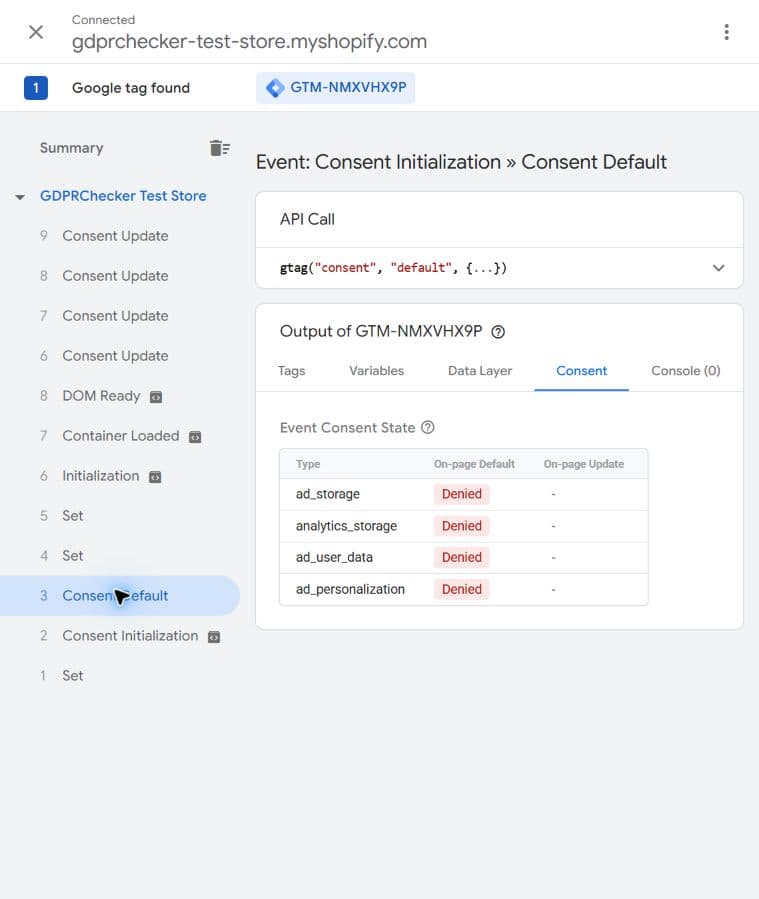759x899 pixels.
Task: Select event 5 Set
Action: pos(73,515)
